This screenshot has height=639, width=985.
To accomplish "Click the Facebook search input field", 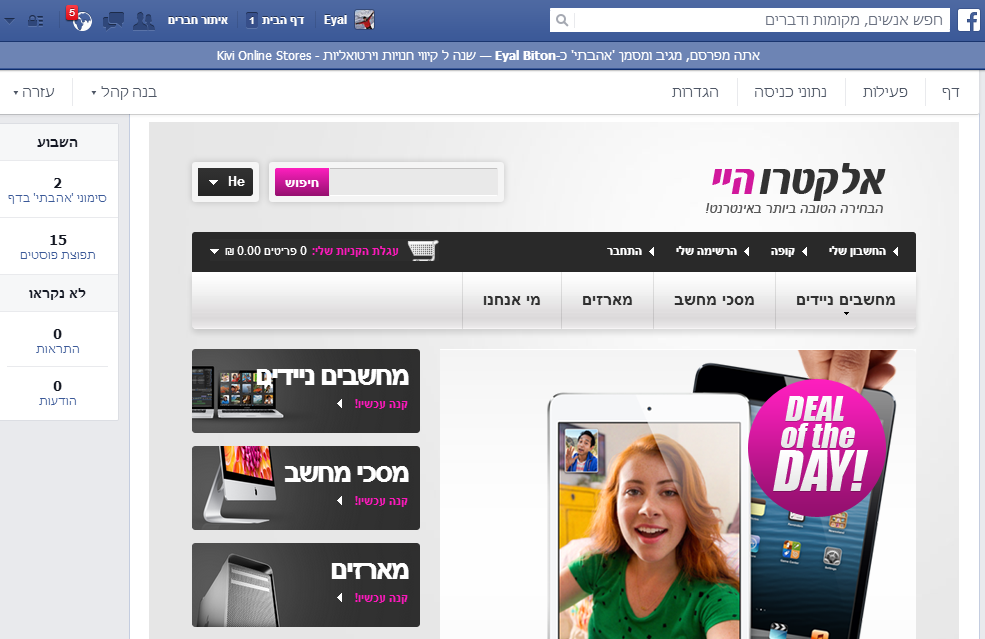I will 762,20.
